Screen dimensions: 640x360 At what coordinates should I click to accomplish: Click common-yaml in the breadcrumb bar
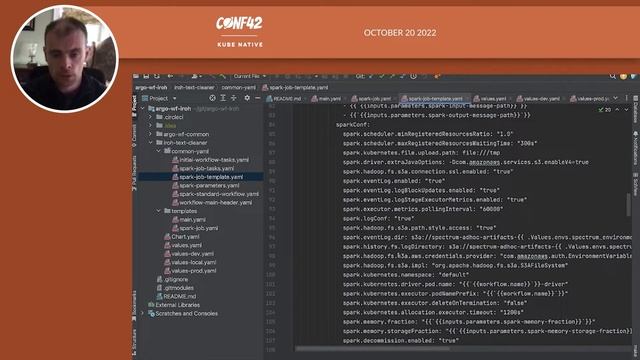coord(238,87)
